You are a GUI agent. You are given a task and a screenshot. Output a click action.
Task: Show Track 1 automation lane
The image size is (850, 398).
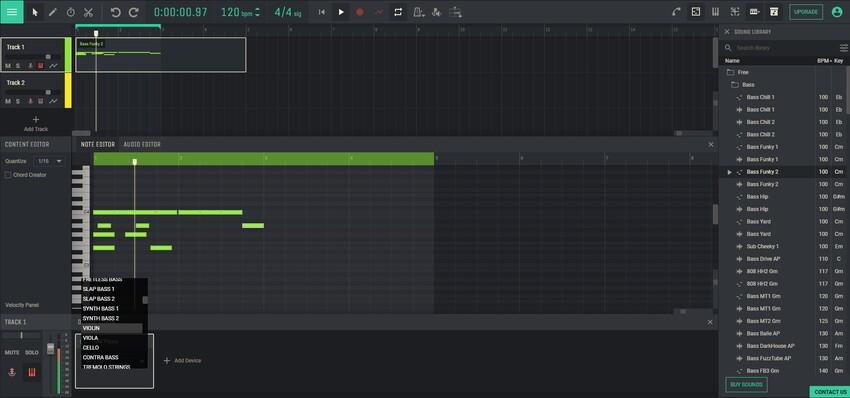click(x=53, y=66)
